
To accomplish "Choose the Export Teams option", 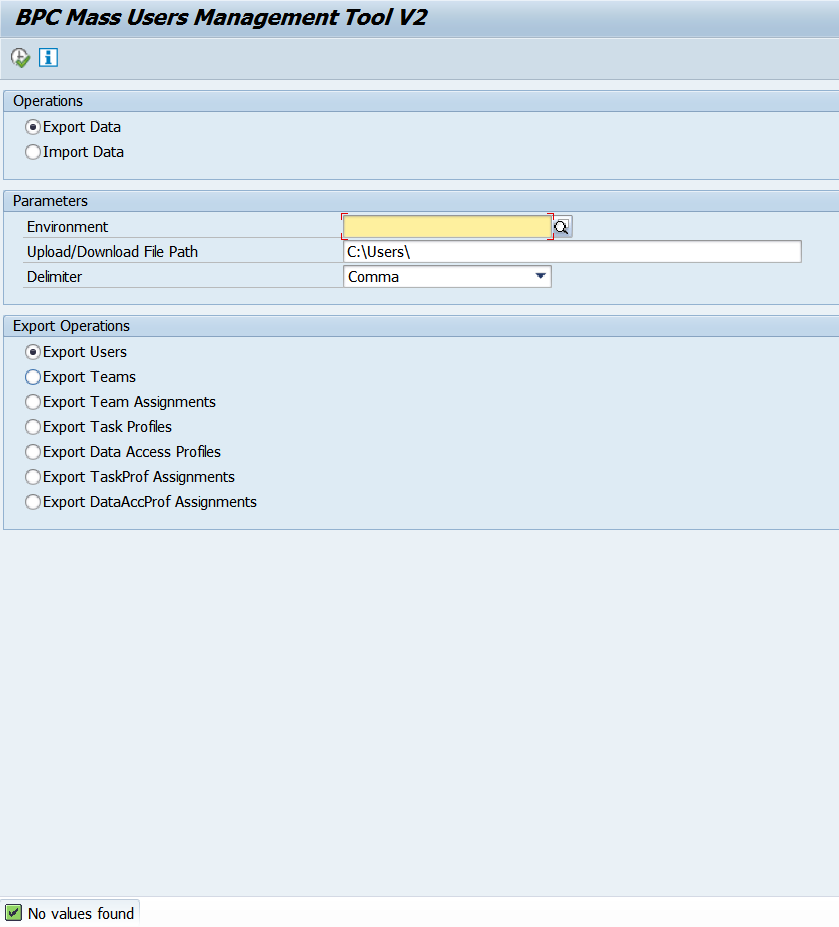I will click(33, 377).
